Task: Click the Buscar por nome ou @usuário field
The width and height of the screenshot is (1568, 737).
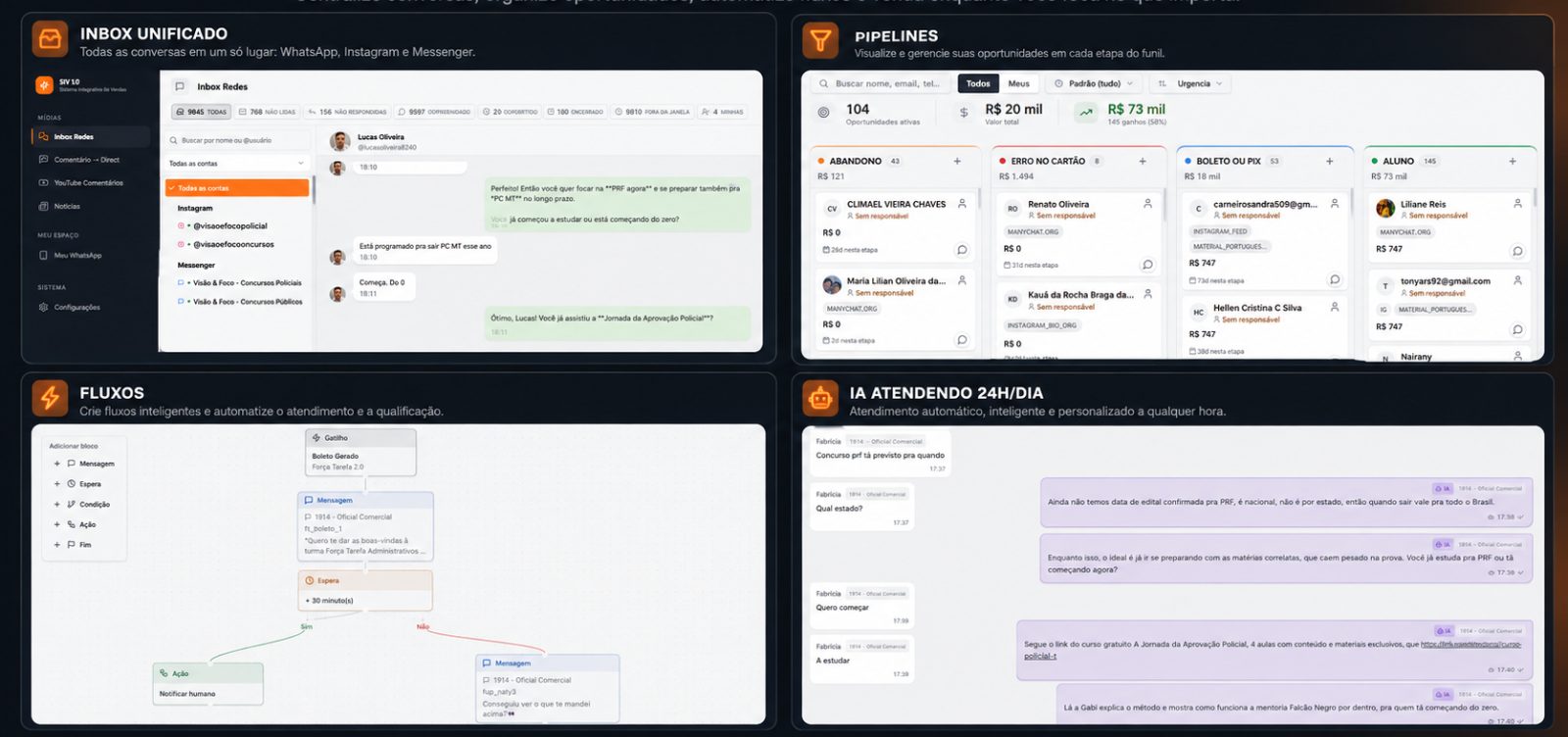Action: tap(237, 140)
